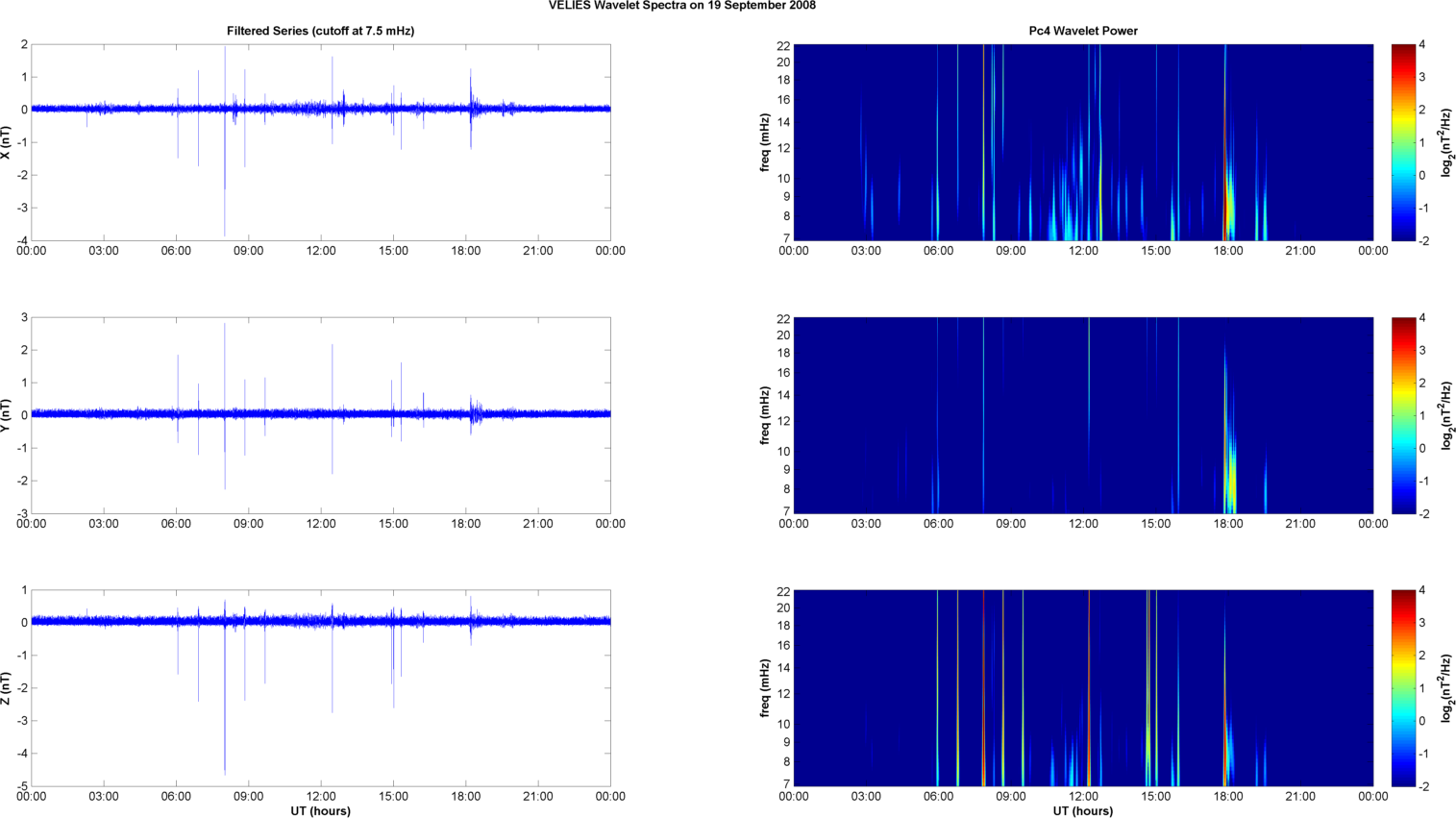Click "freq (mHz)" label of bottom wavelet plot
Screen dimensions: 1456x818
coord(764,688)
